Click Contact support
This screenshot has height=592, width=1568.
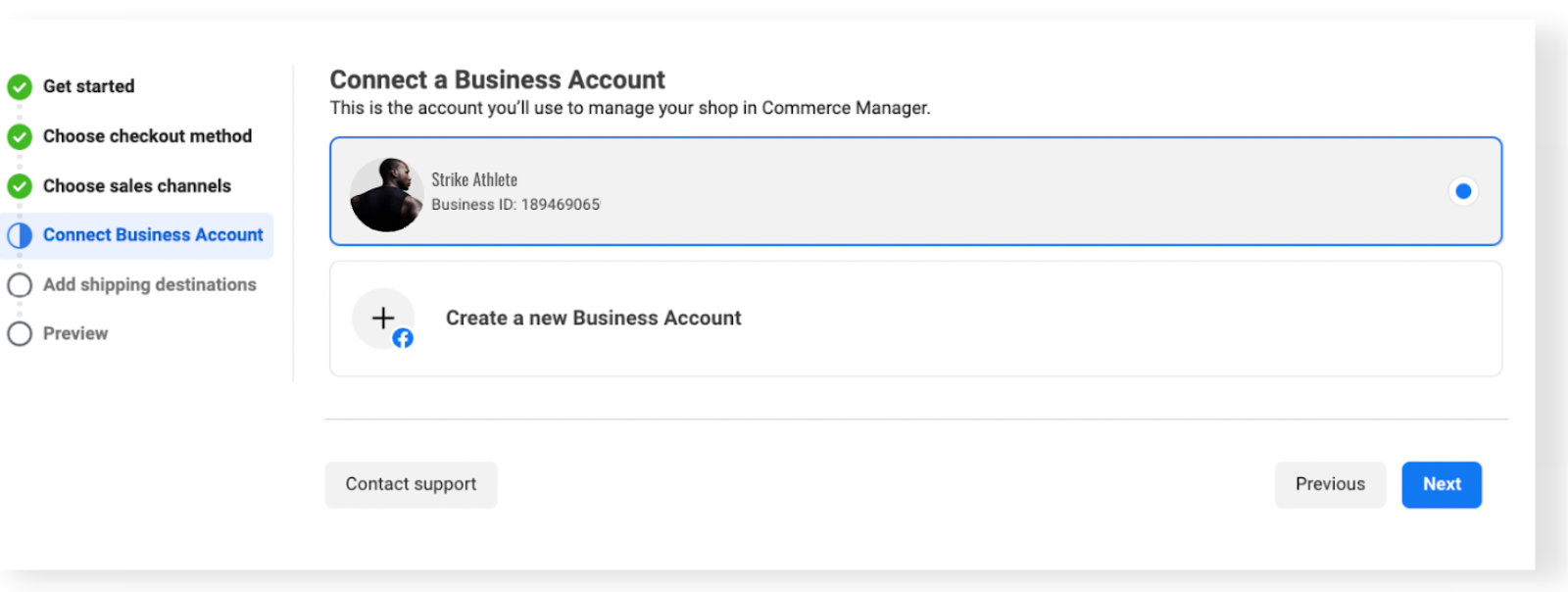pyautogui.click(x=411, y=484)
